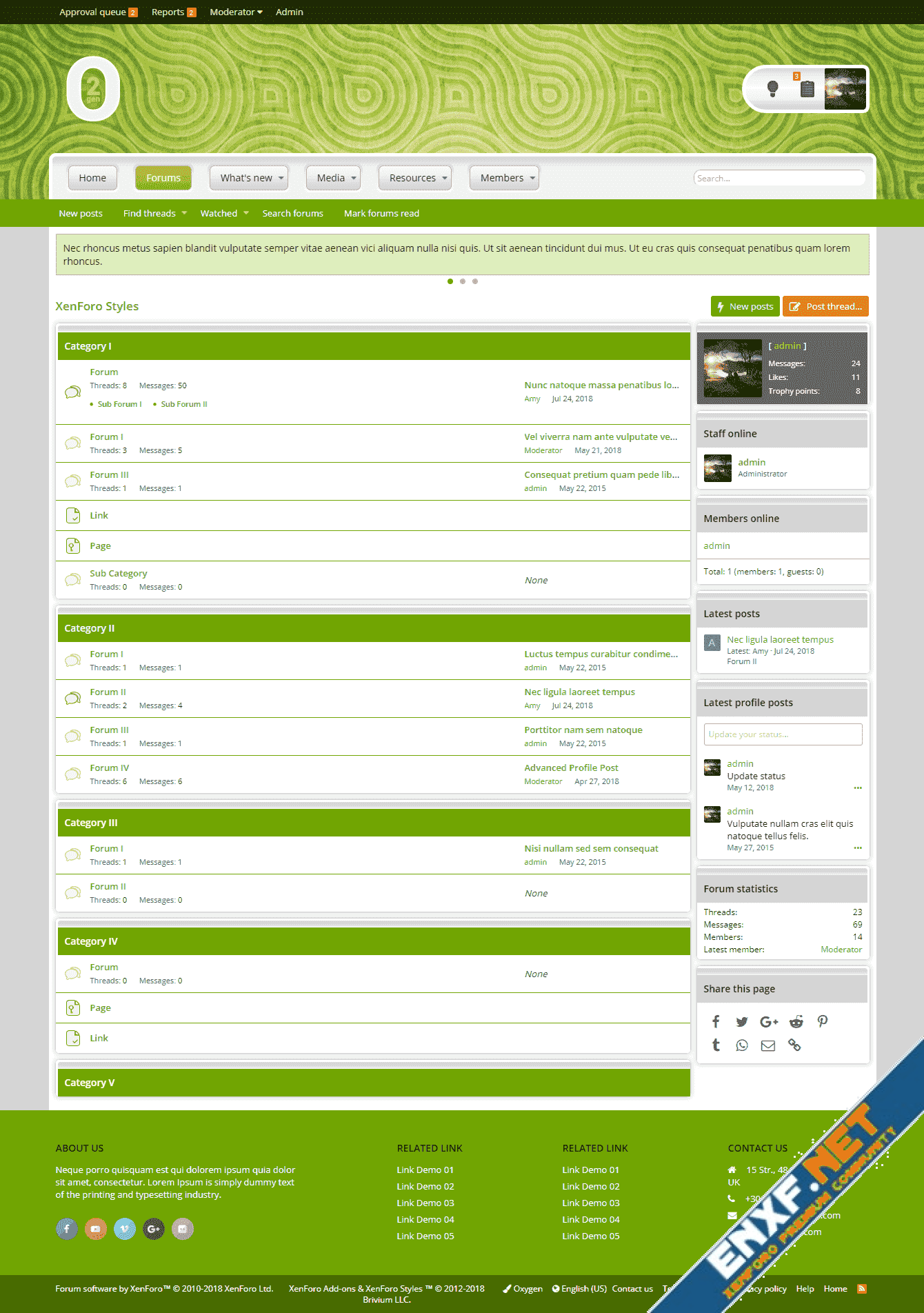924x1313 pixels.
Task: Click the Update your status field
Action: (783, 734)
